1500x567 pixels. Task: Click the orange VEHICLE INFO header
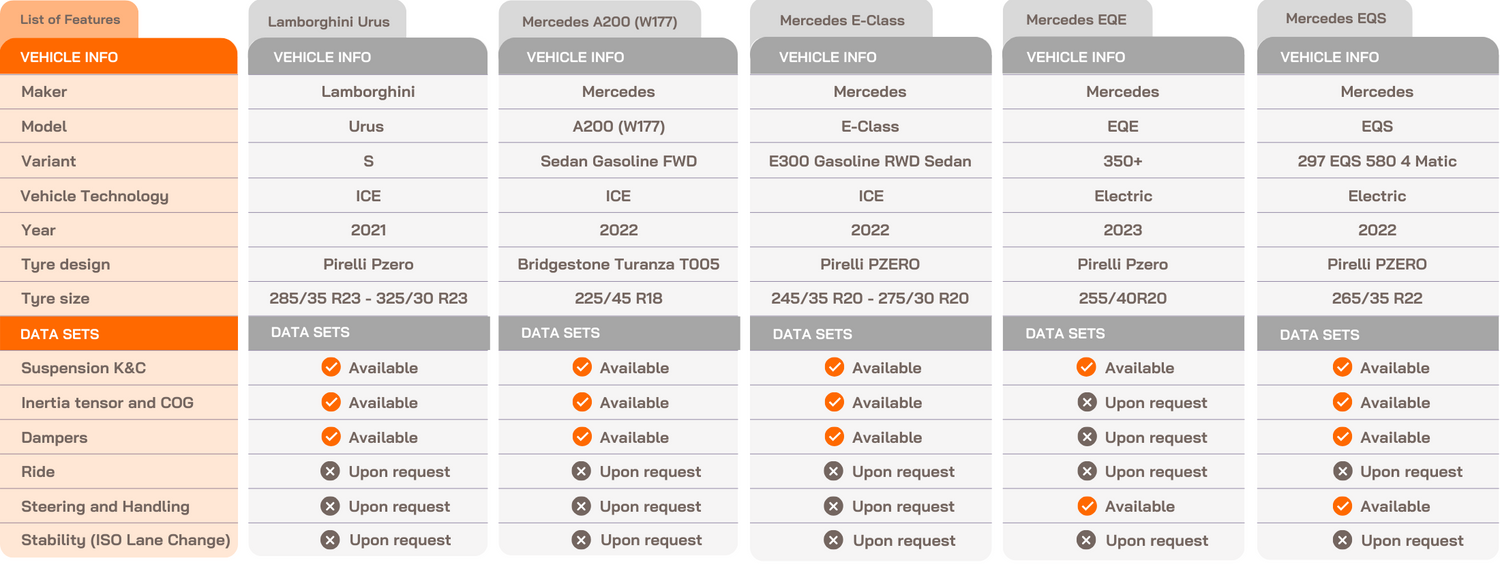(x=118, y=57)
